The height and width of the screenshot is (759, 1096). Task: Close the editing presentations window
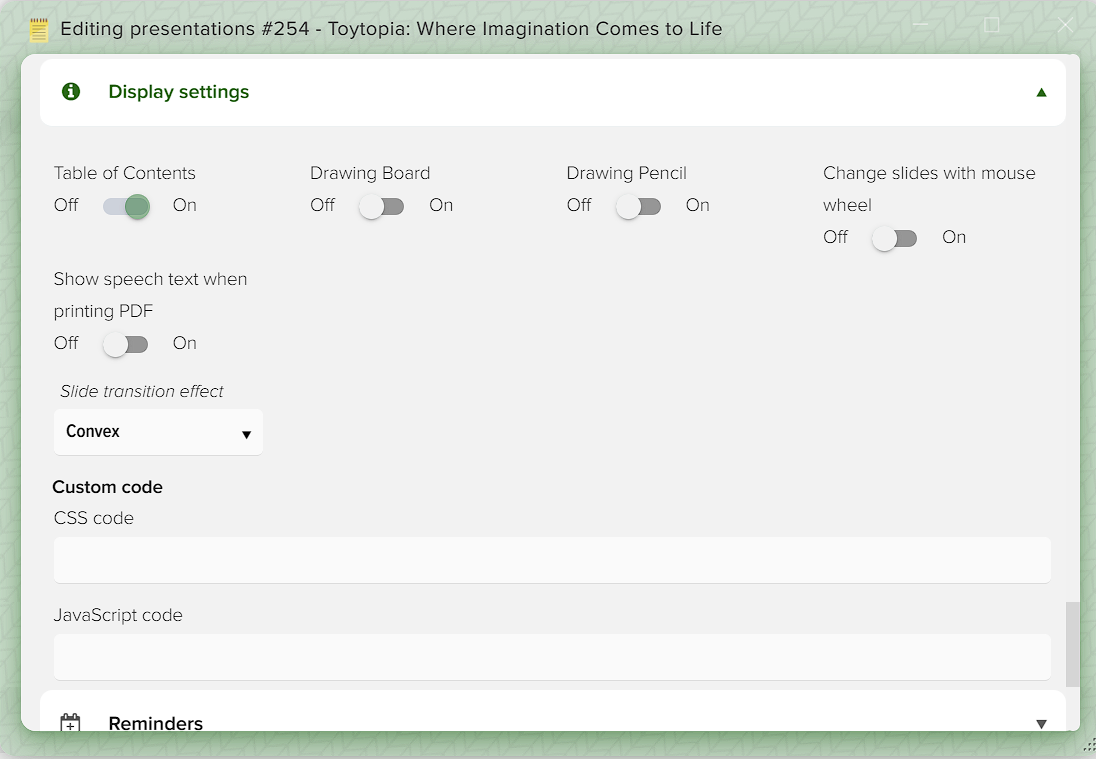pyautogui.click(x=1065, y=25)
